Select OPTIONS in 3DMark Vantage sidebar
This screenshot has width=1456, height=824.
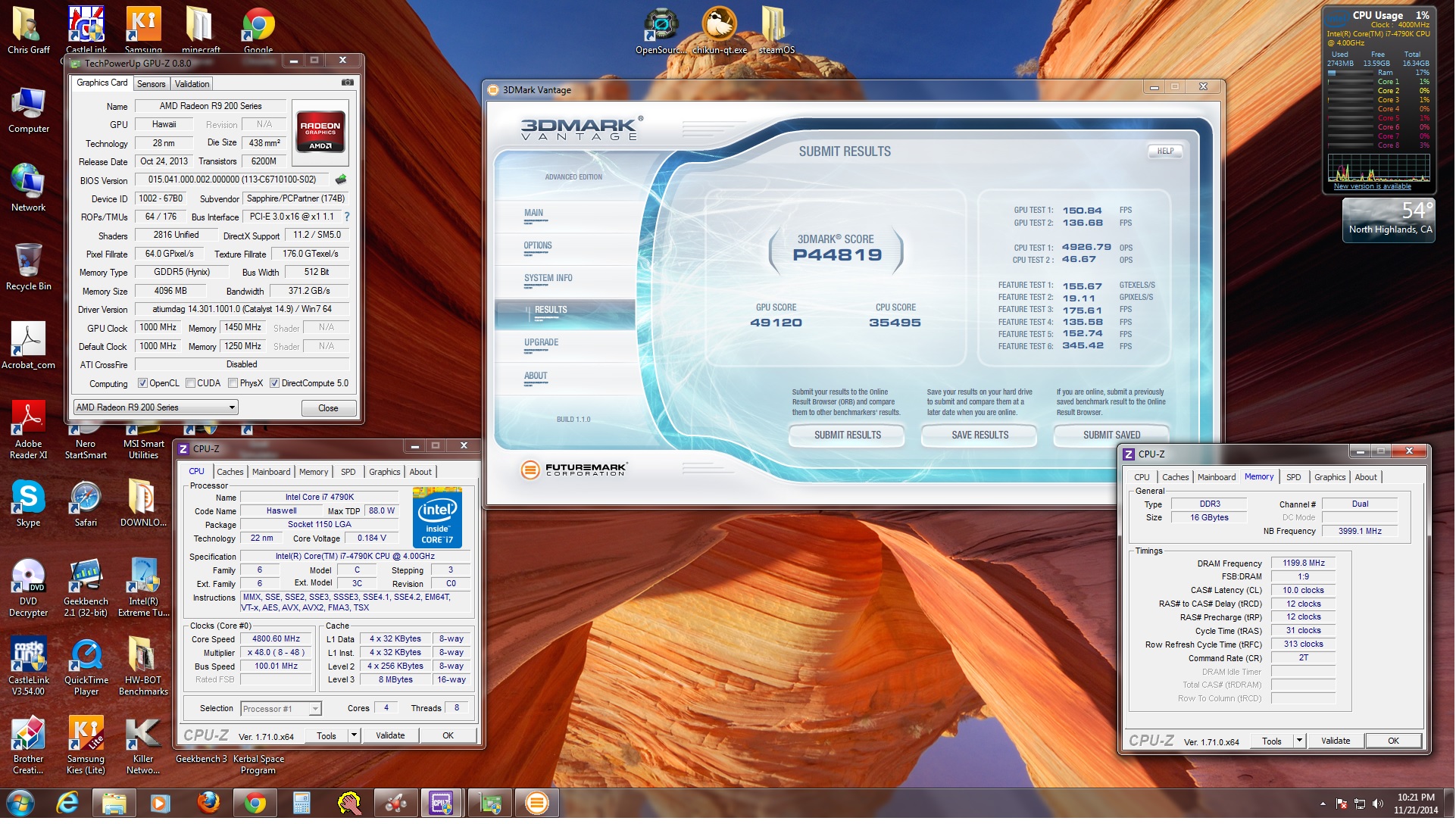tap(538, 246)
